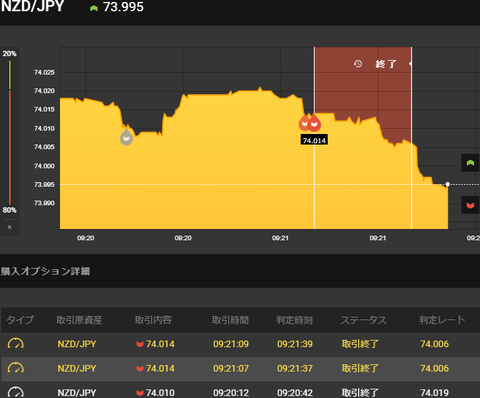Click the 購入オプション詳細 section heading
Screen dimensions: 480x398
tap(45, 271)
